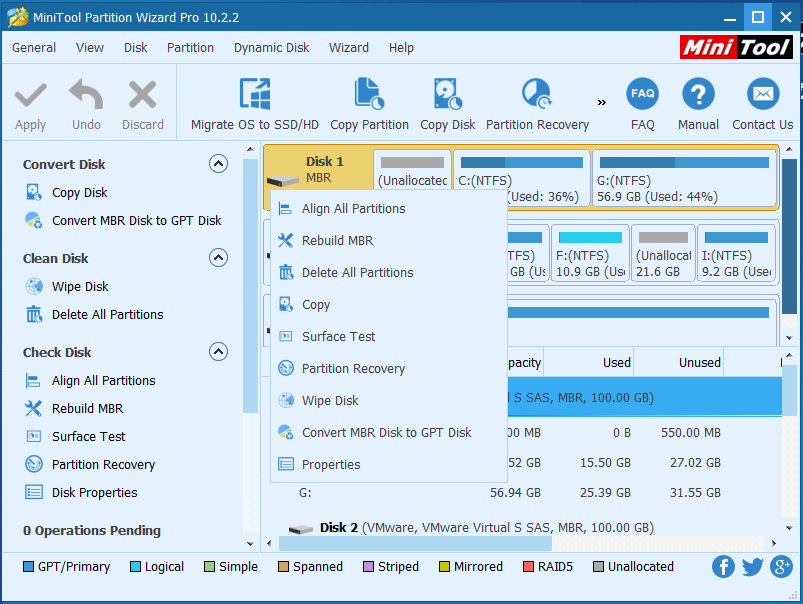This screenshot has width=803, height=604.
Task: Open Disk Properties in sidebar
Action: tap(81, 492)
